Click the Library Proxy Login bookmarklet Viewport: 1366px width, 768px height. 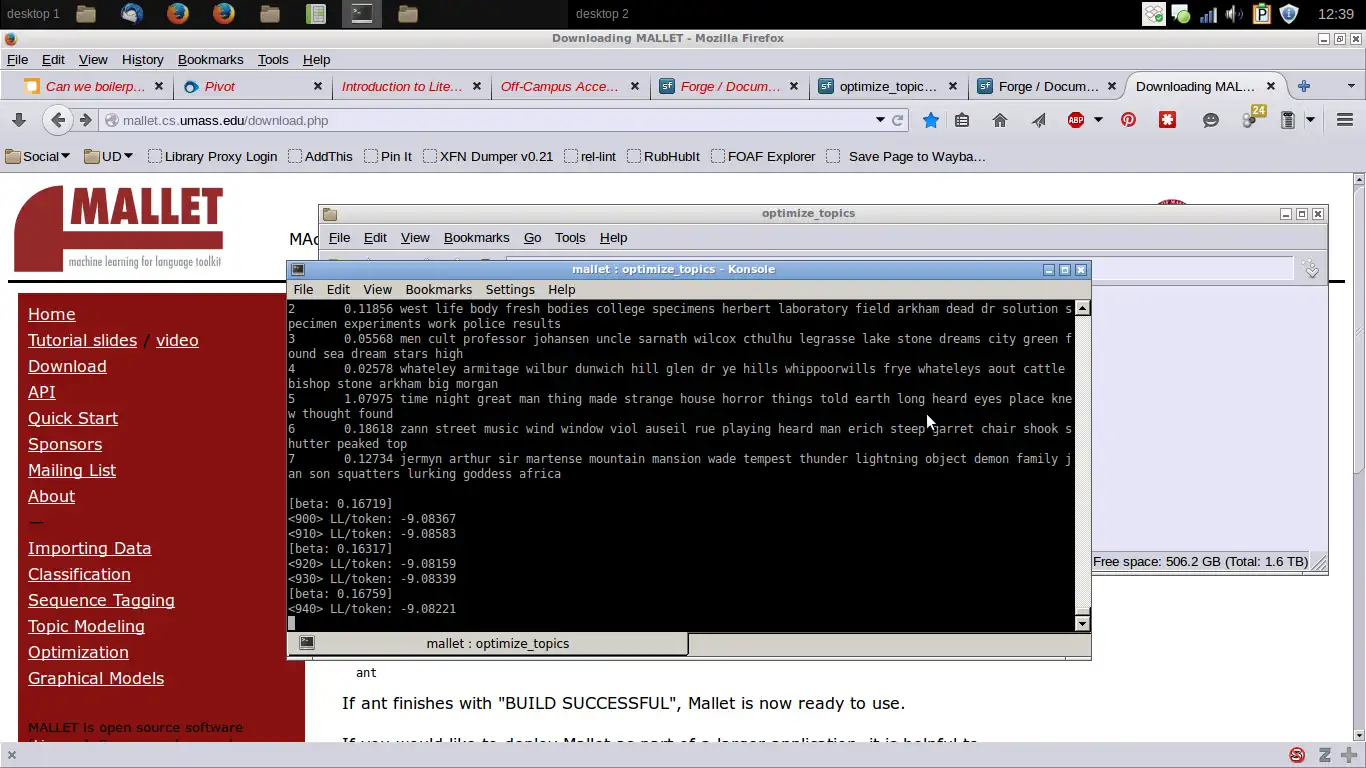click(x=212, y=156)
